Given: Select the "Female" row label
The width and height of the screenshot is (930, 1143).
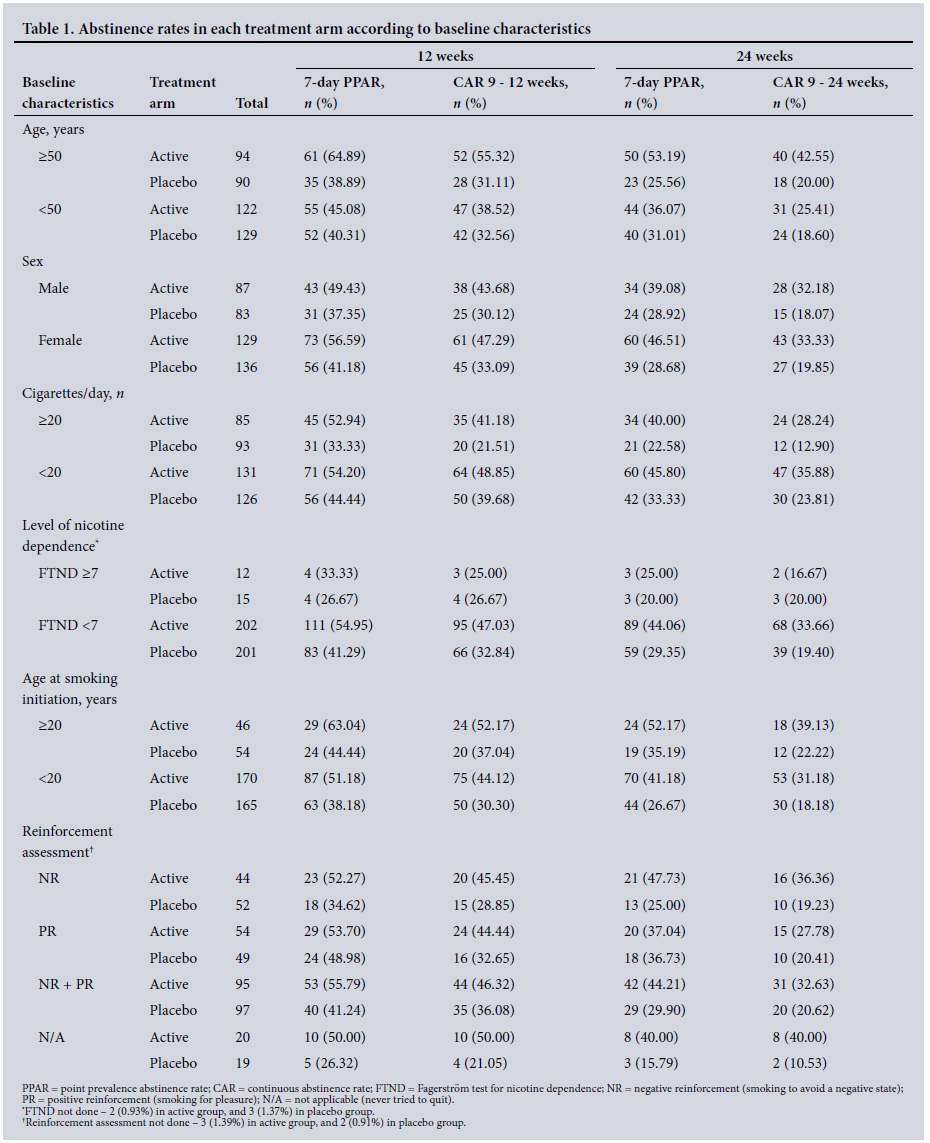Looking at the screenshot, I should 60,340.
